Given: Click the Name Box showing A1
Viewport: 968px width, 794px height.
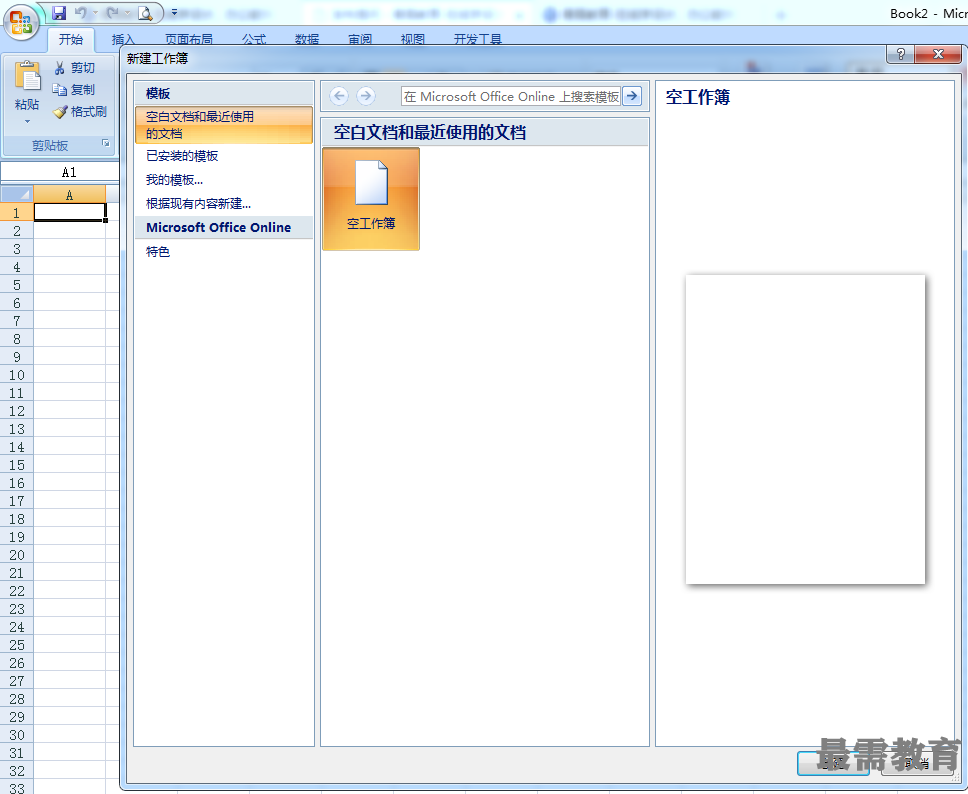Looking at the screenshot, I should [60, 172].
